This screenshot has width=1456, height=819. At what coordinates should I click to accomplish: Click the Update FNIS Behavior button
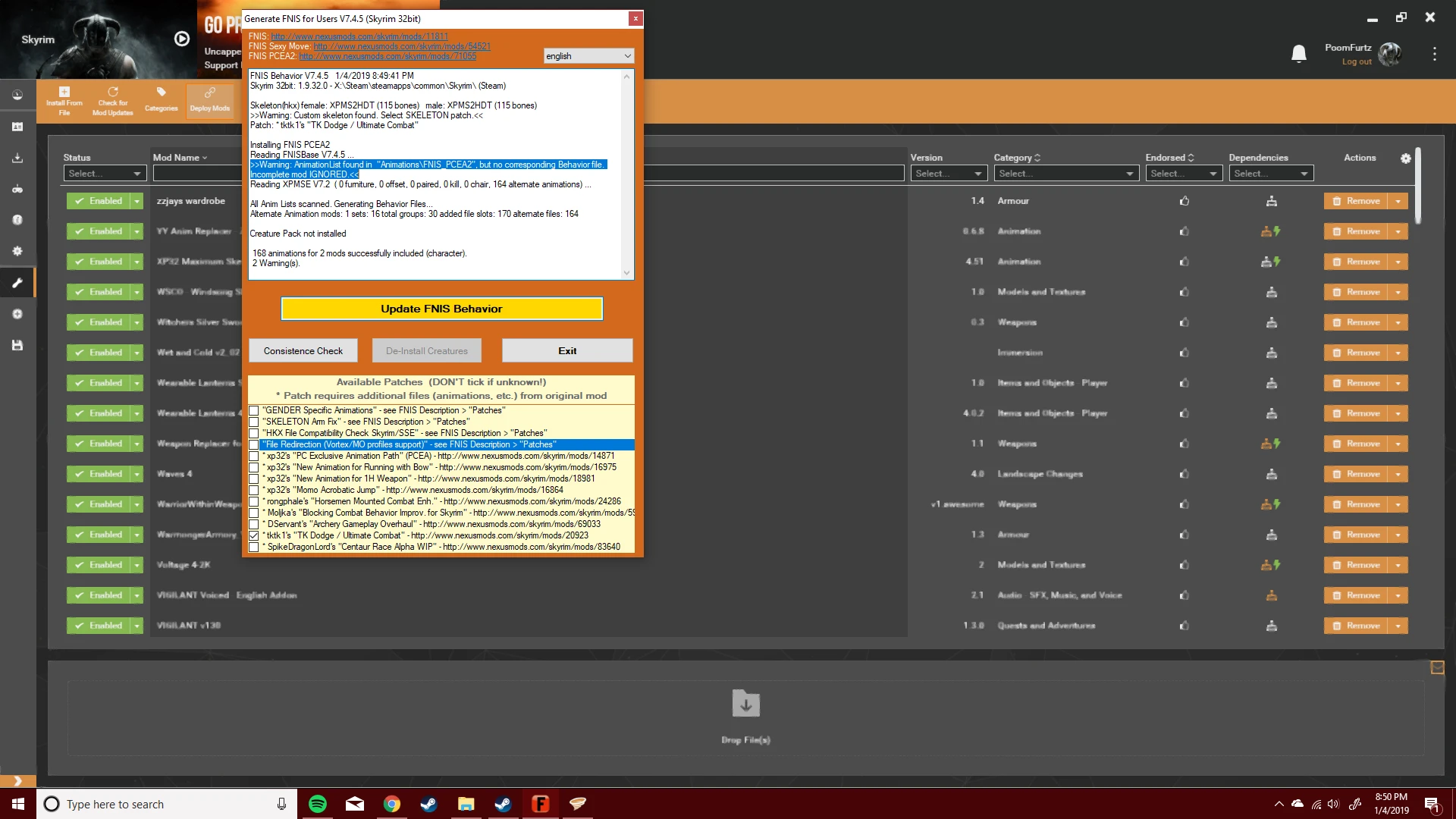click(441, 309)
